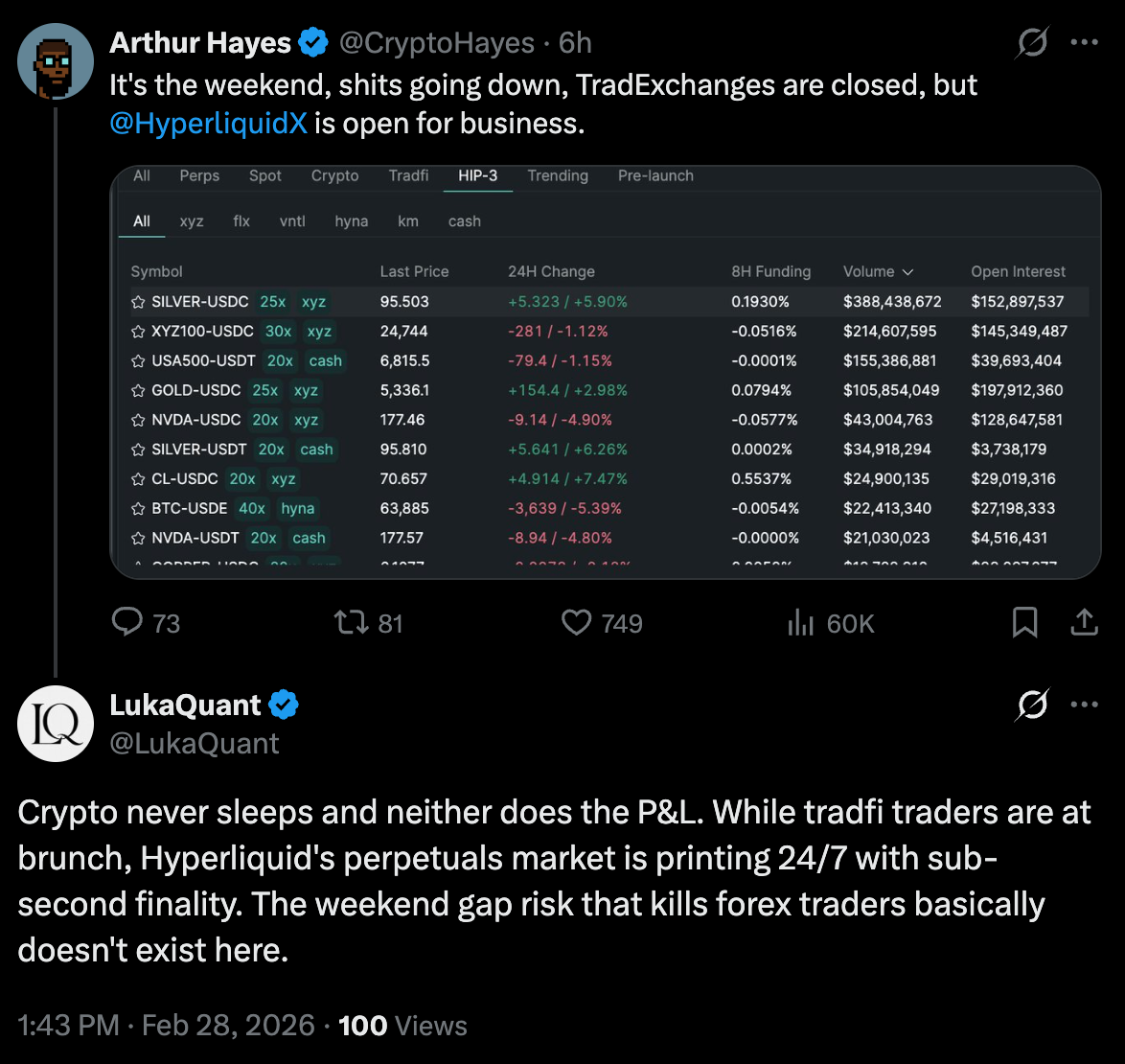Open more options on LukaQuant reply

pyautogui.click(x=1084, y=705)
